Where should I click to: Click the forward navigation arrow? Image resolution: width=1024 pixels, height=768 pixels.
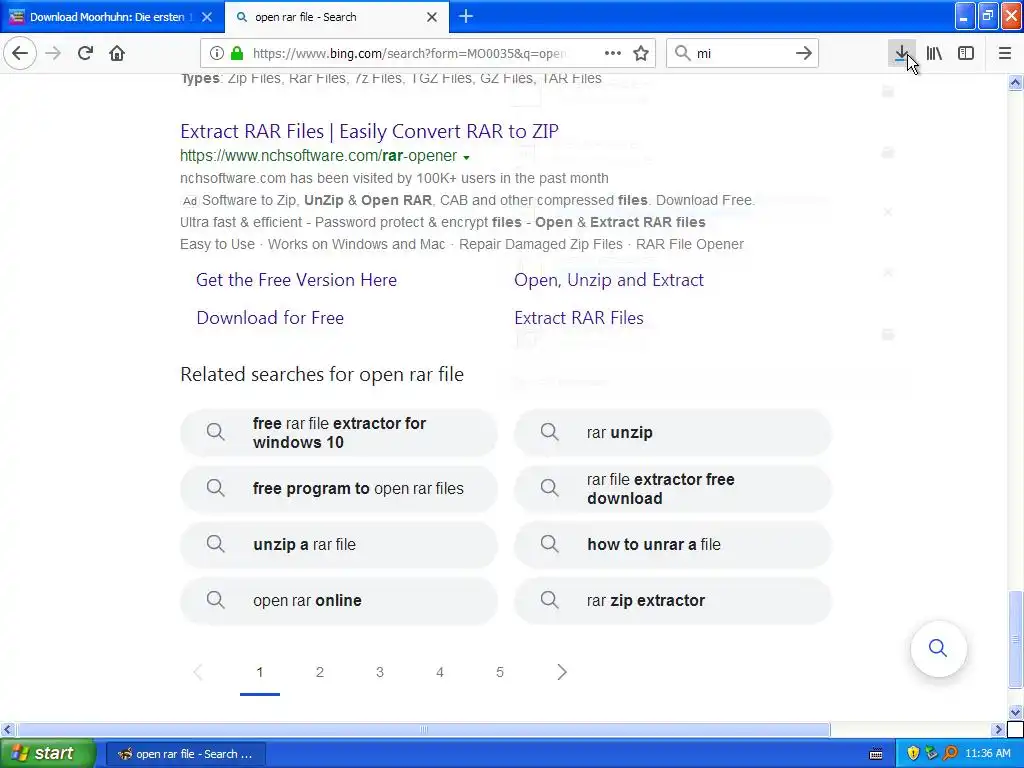pyautogui.click(x=53, y=54)
